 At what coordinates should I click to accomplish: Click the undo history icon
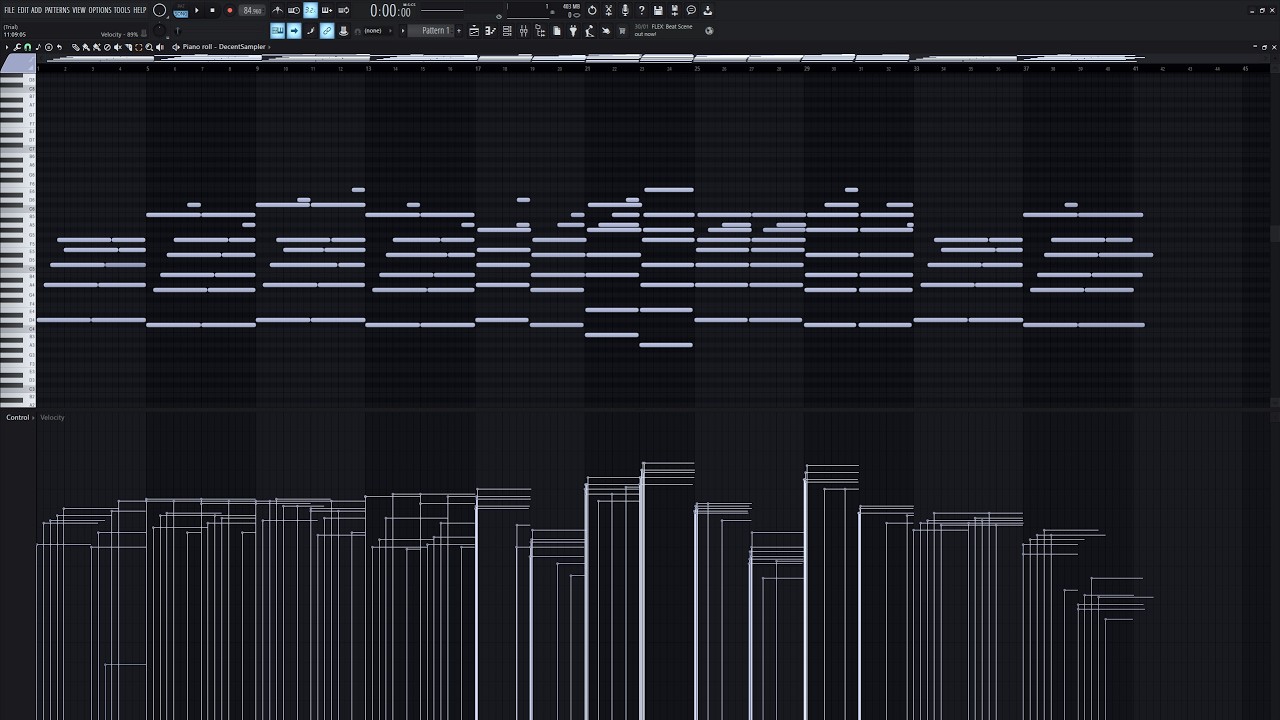(592, 10)
